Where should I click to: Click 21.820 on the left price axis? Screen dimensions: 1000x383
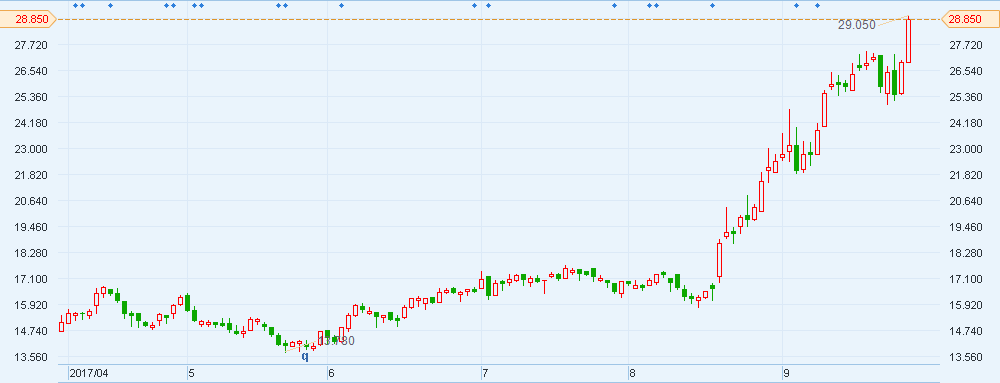pos(32,175)
